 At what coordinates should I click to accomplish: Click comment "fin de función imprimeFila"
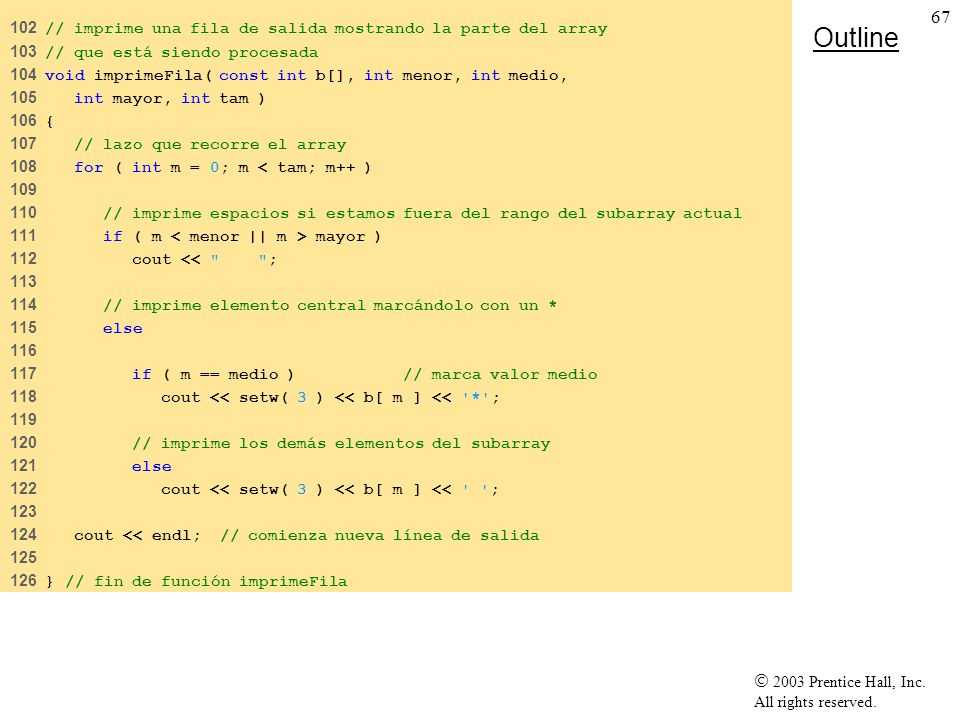pos(220,582)
